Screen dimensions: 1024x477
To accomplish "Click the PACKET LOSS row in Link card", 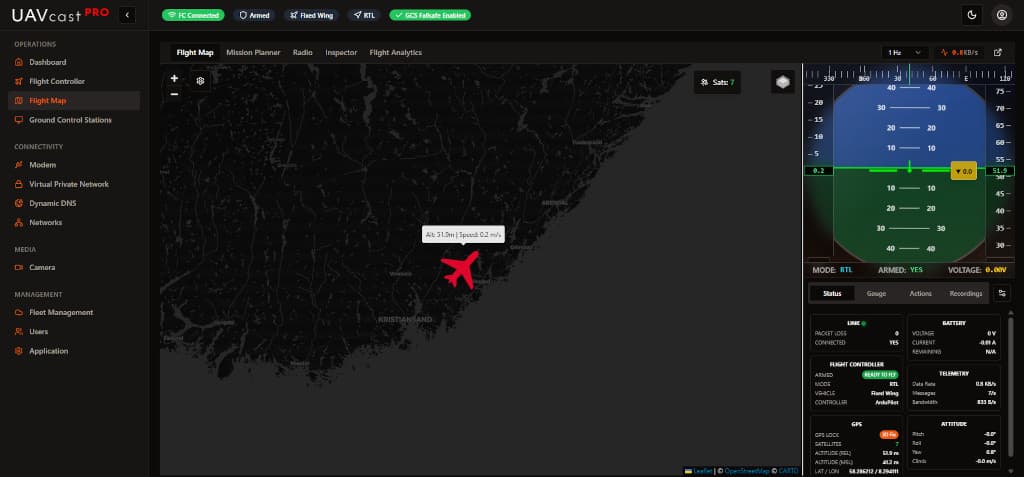I will click(x=856, y=333).
